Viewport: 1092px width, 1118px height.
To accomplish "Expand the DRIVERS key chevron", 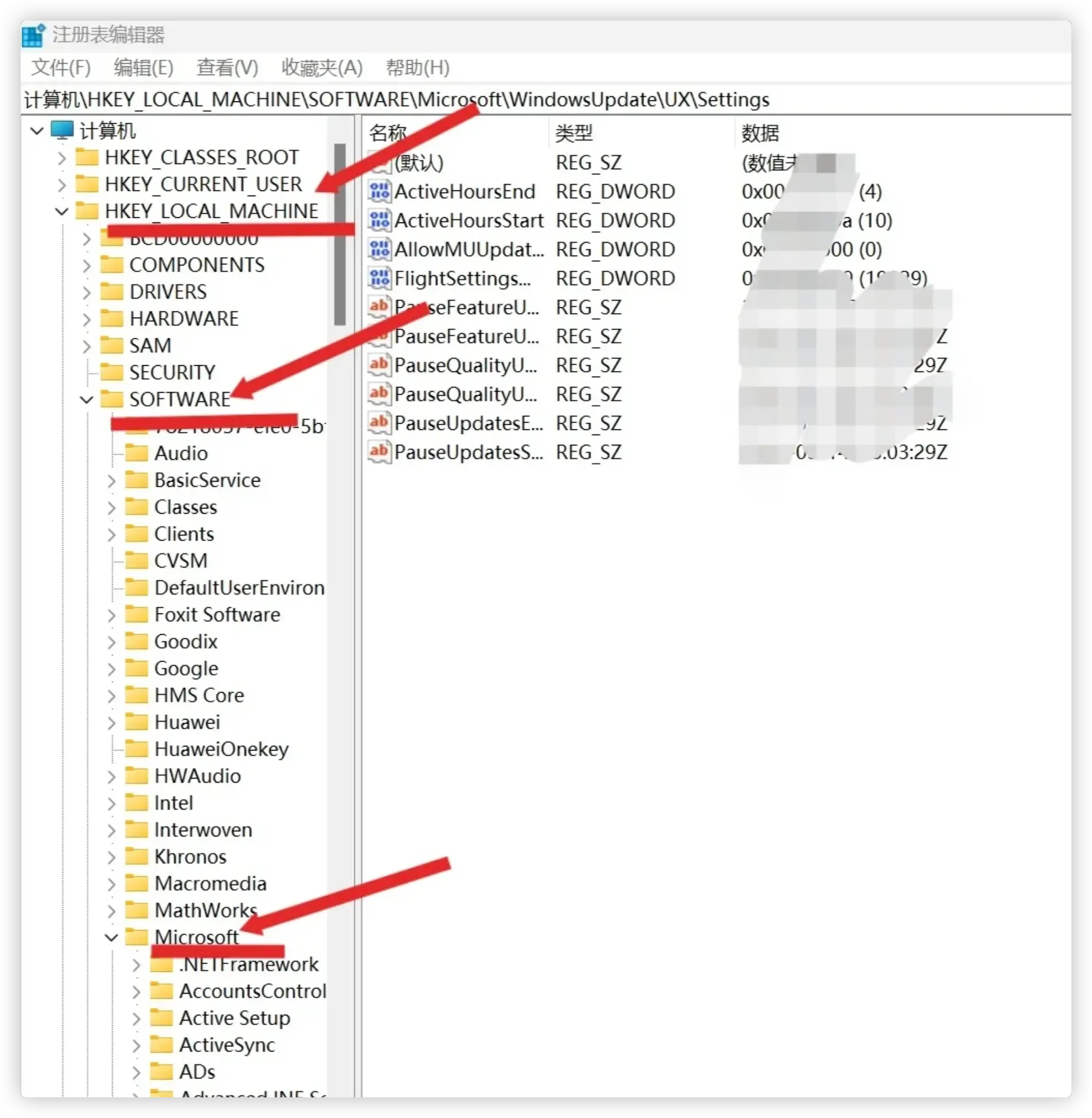I will 87,292.
